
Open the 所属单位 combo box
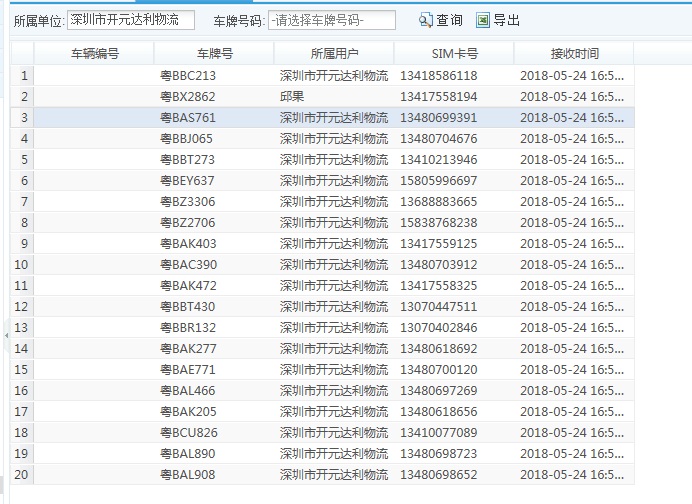coord(131,20)
